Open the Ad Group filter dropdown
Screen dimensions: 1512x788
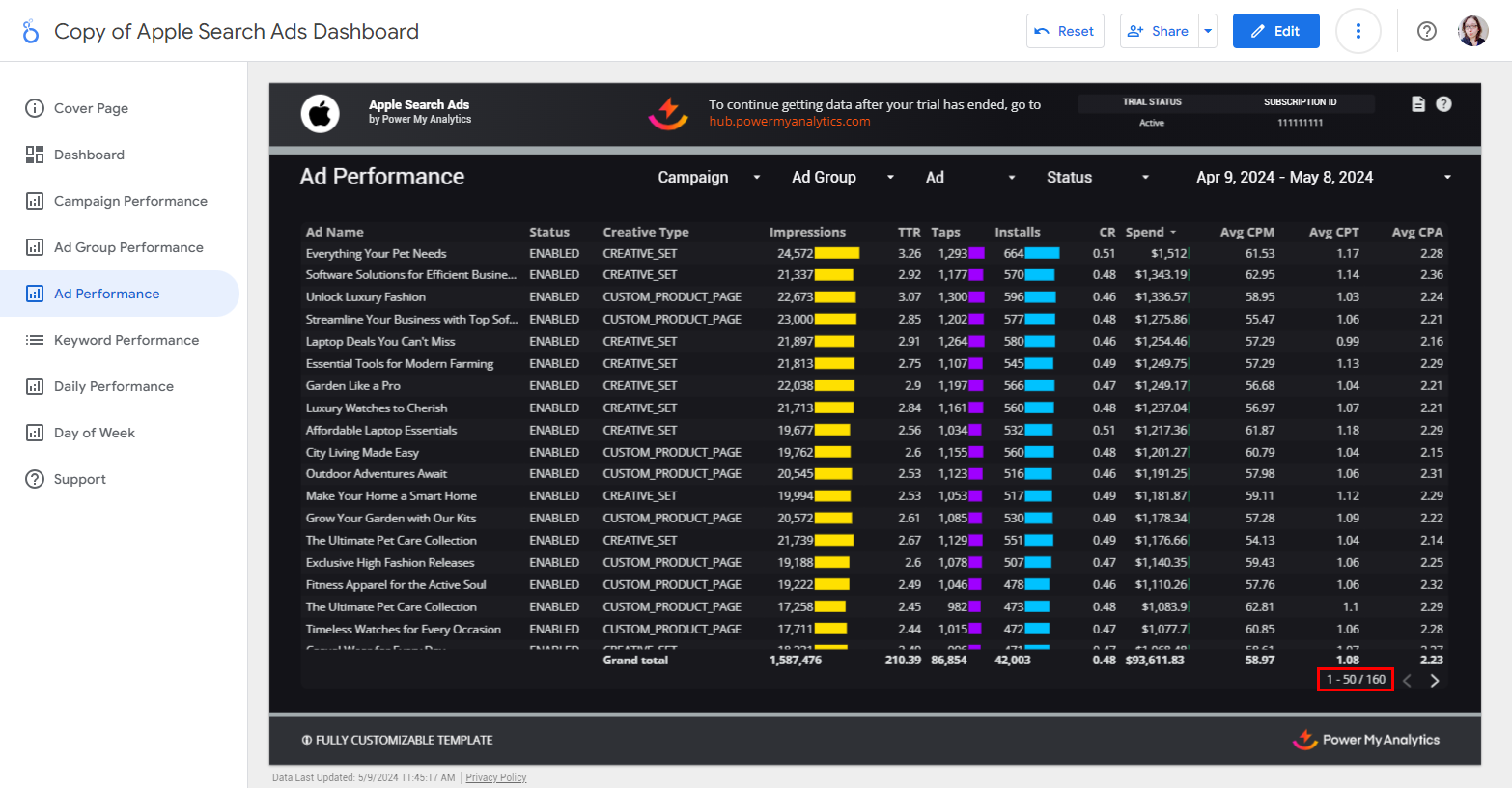pyautogui.click(x=842, y=178)
